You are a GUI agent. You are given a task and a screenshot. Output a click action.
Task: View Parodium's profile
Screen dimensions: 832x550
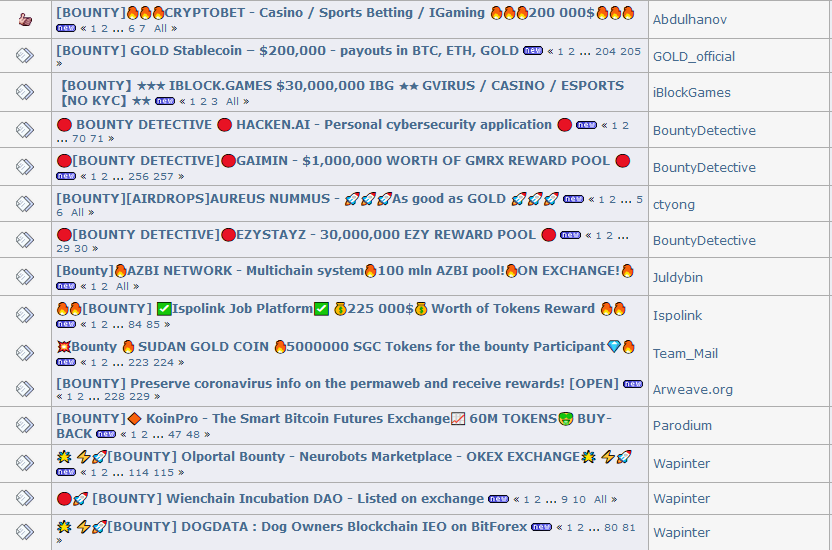click(x=682, y=425)
